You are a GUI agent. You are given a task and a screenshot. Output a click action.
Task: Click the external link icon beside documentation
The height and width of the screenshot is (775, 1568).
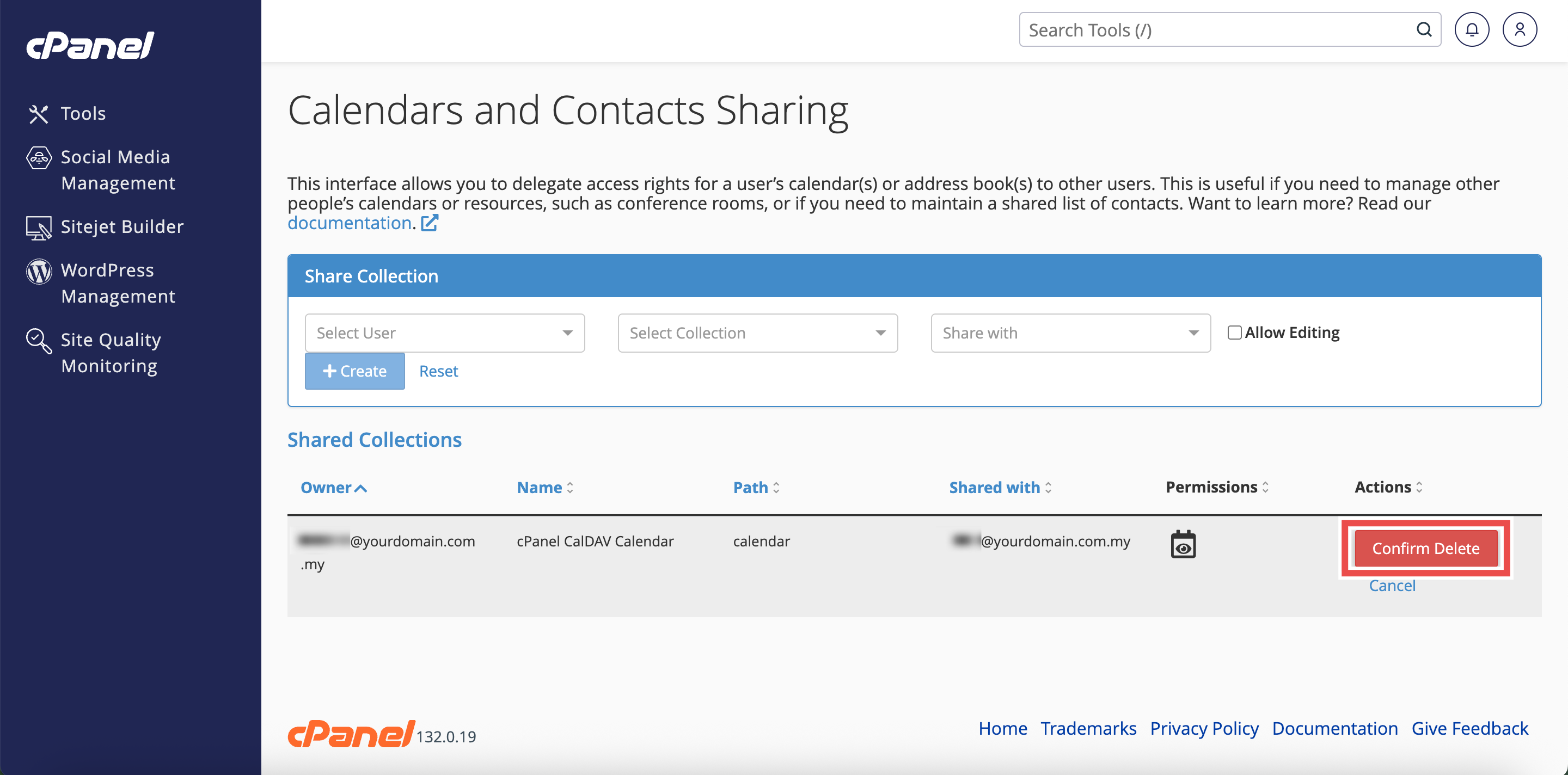coord(430,223)
